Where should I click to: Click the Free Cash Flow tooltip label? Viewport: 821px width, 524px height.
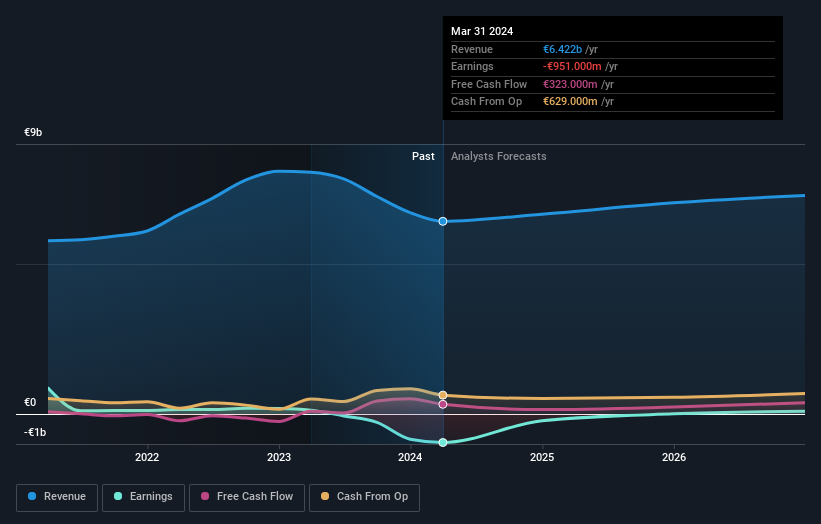489,84
